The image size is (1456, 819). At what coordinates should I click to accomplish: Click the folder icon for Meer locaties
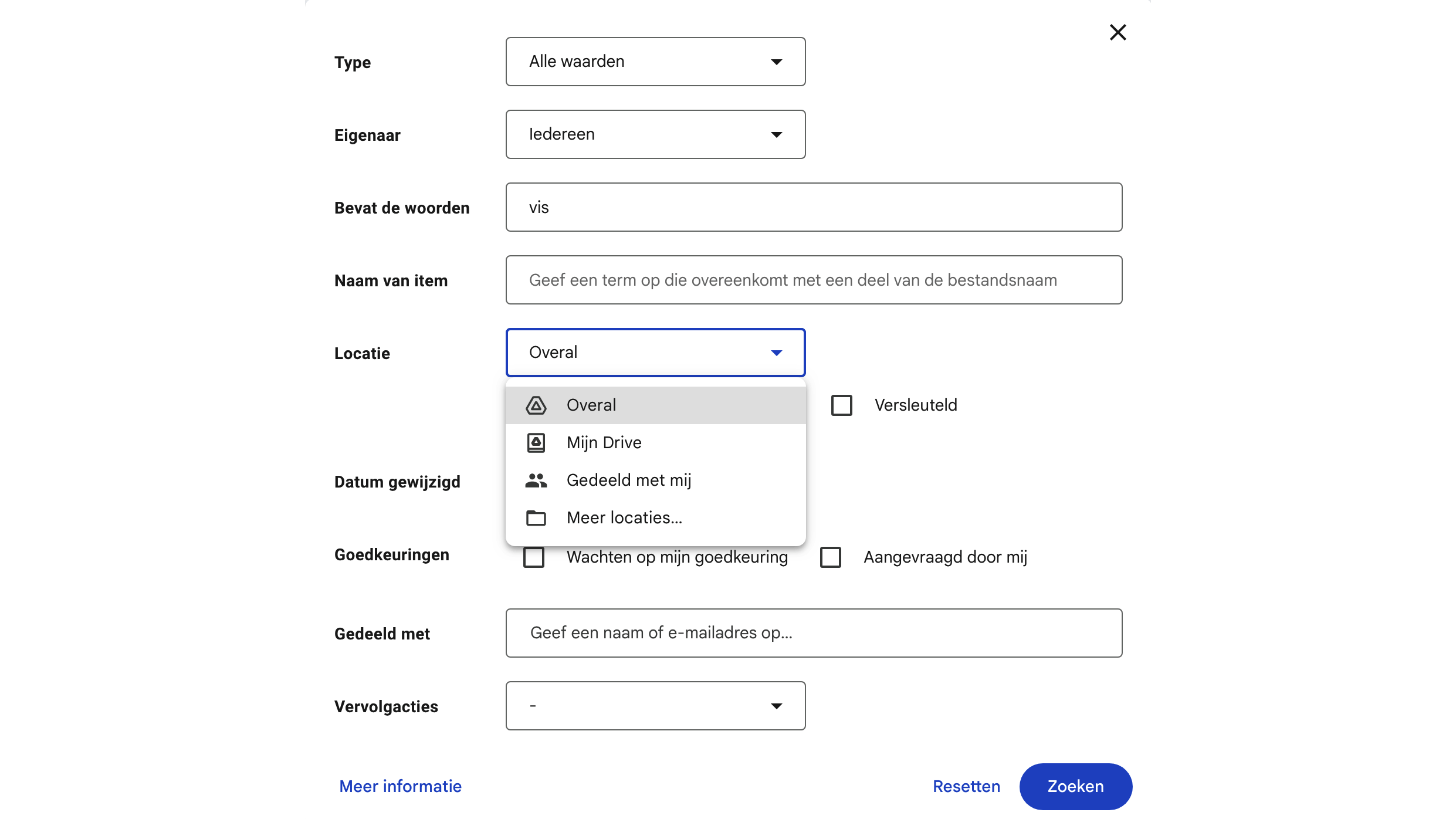(536, 518)
